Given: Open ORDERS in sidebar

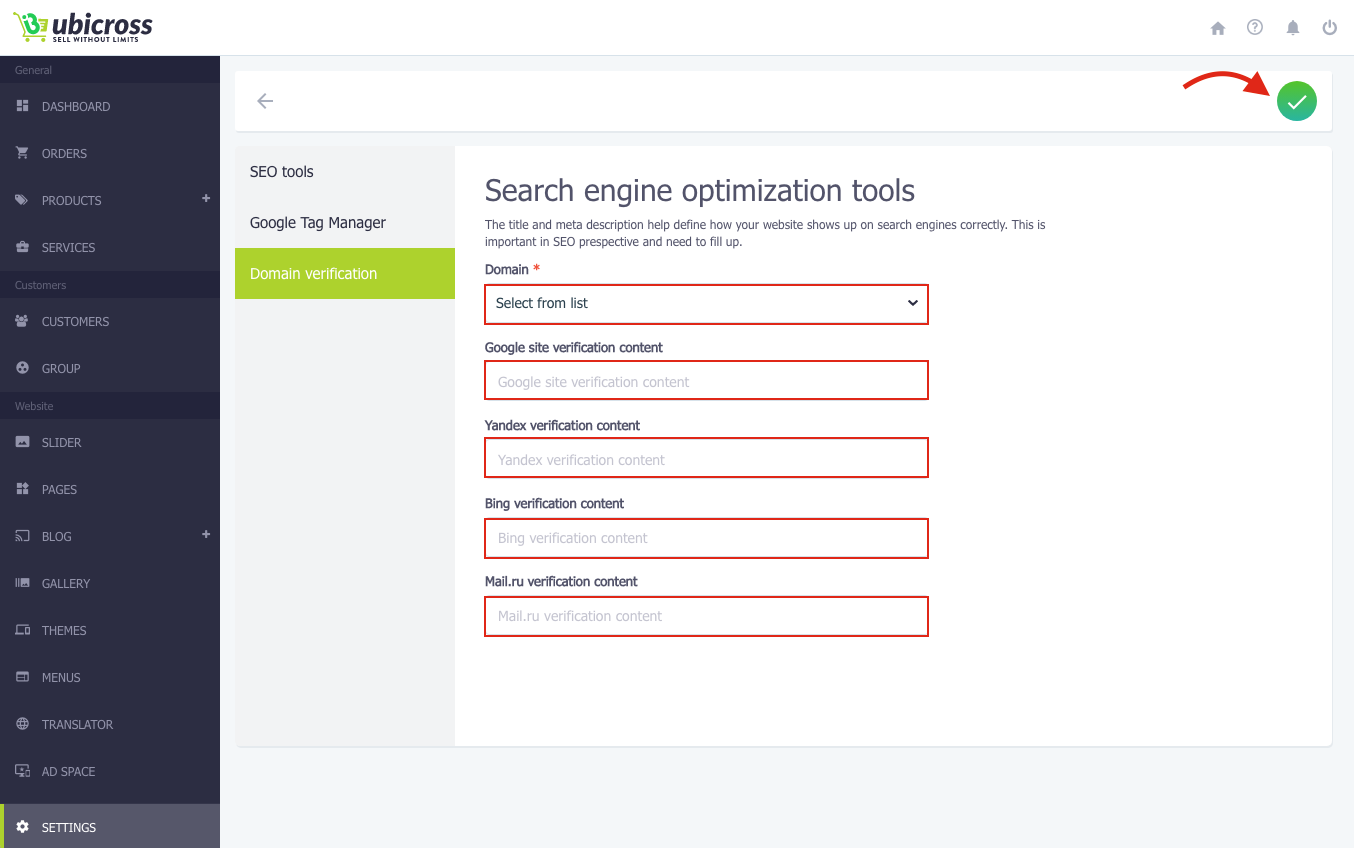Looking at the screenshot, I should 110,154.
